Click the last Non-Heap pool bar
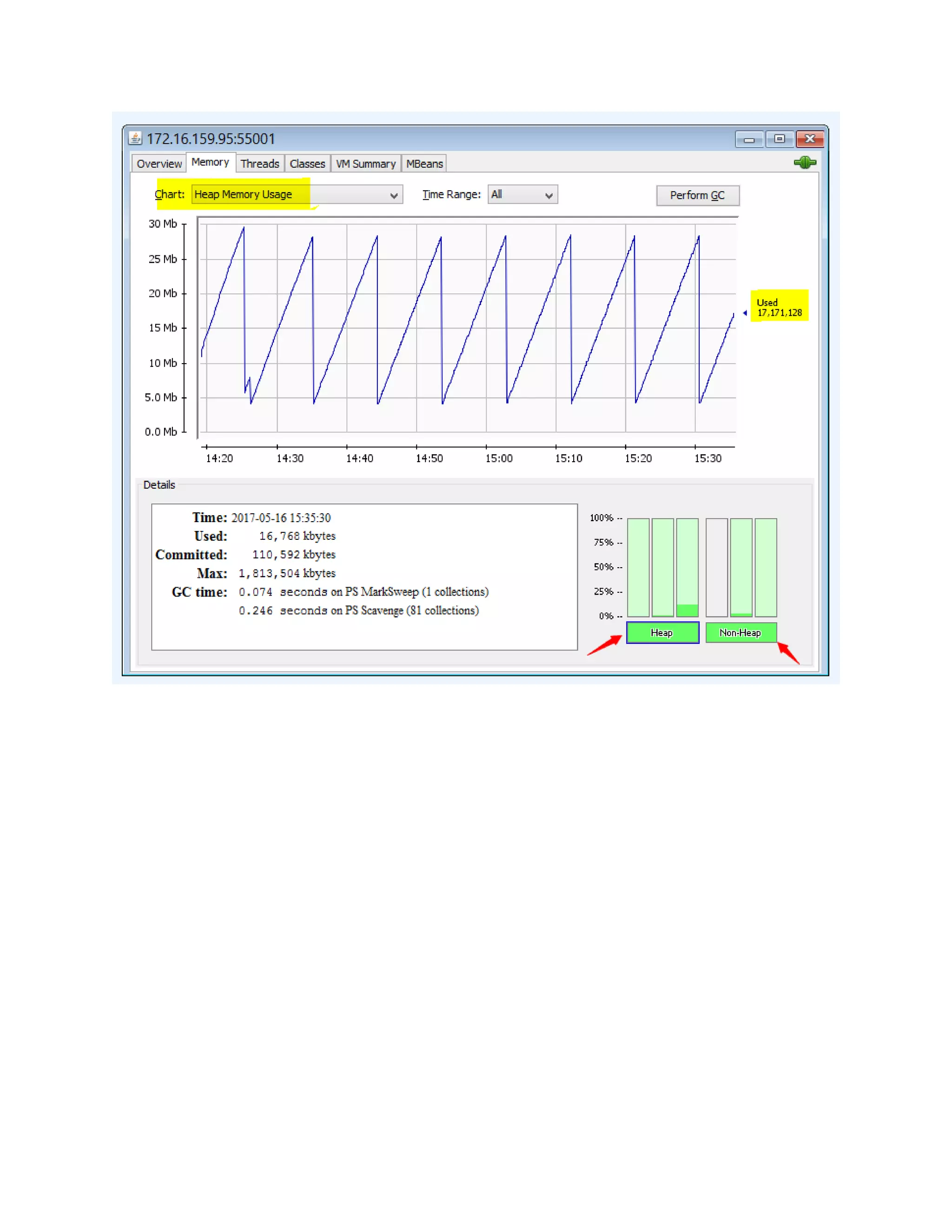 pyautogui.click(x=765, y=568)
